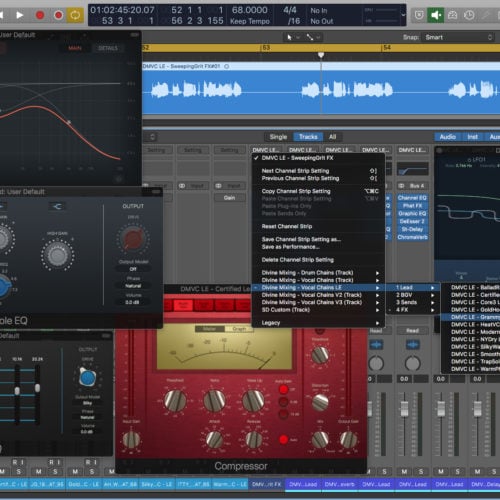Viewport: 500px width, 500px height.
Task: Expand the Legacy submenu
Action: (318, 323)
